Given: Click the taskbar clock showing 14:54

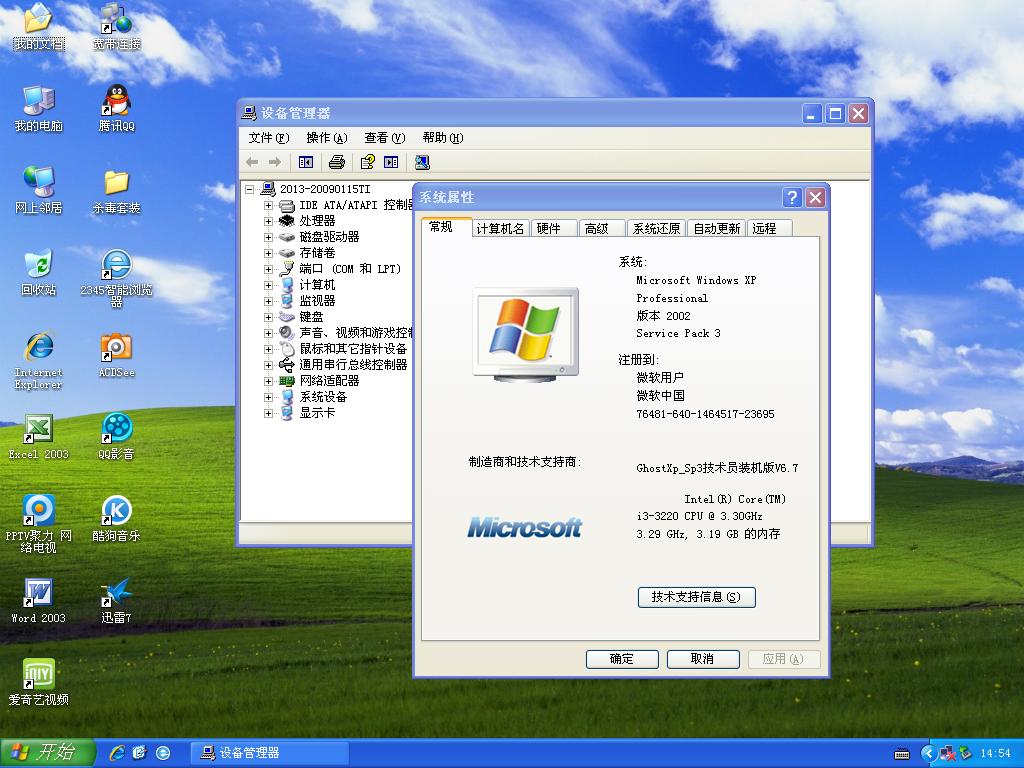Looking at the screenshot, I should (x=995, y=754).
